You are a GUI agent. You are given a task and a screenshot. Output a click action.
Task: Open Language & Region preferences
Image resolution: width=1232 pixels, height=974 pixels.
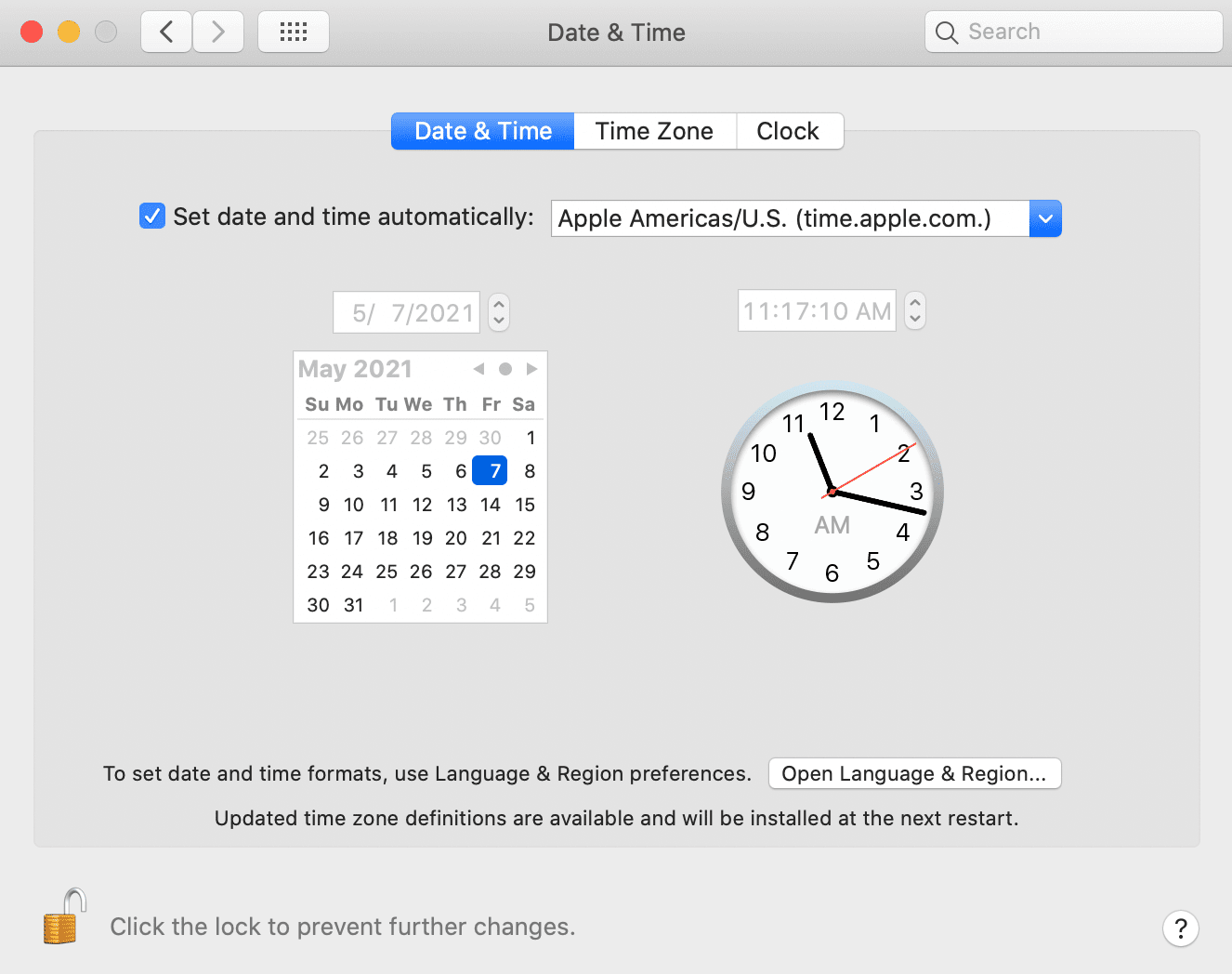(914, 773)
